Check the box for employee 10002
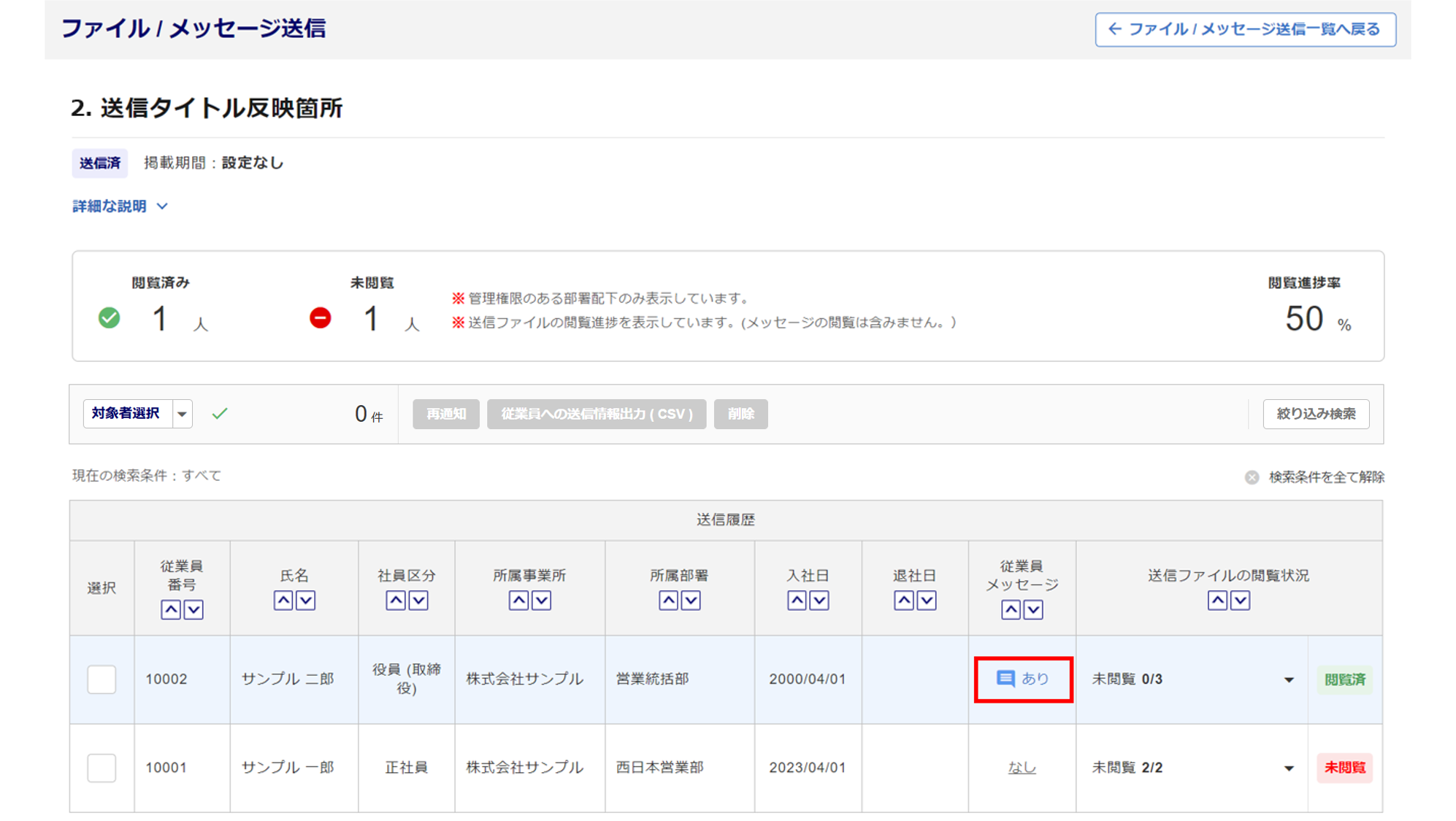 [101, 679]
